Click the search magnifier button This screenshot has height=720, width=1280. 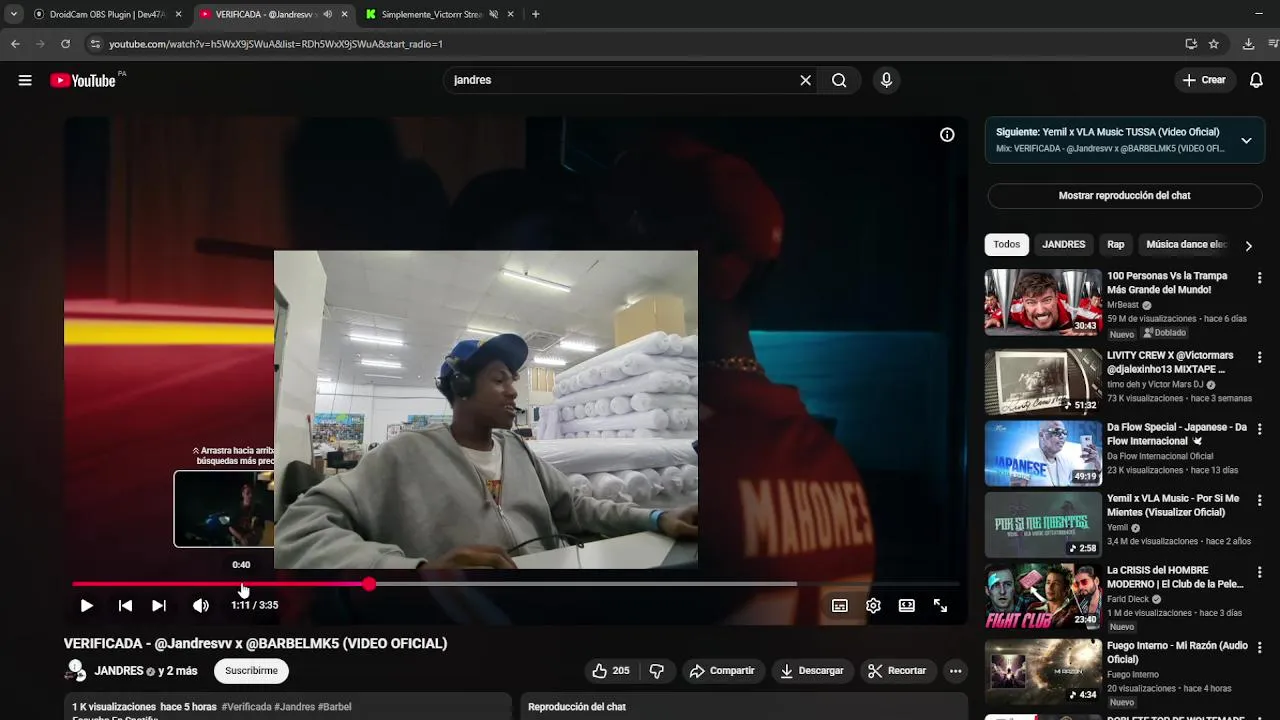point(839,80)
